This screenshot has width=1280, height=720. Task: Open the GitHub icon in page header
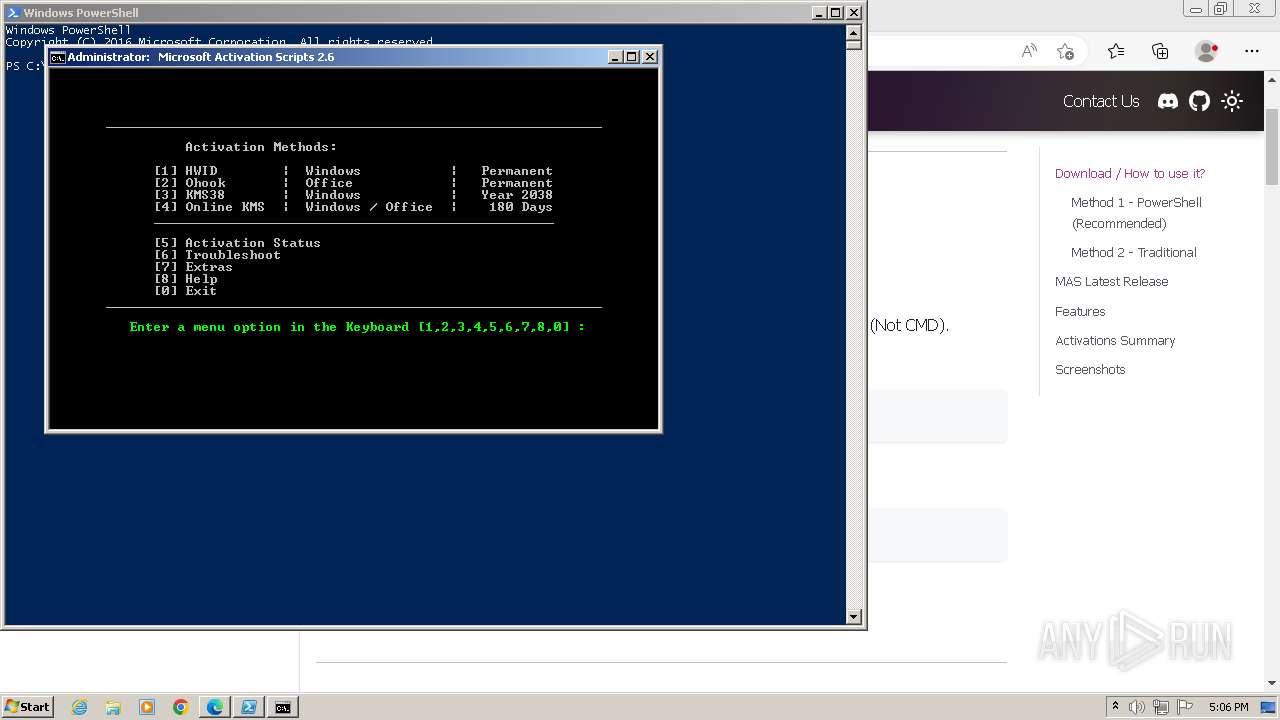click(1199, 101)
